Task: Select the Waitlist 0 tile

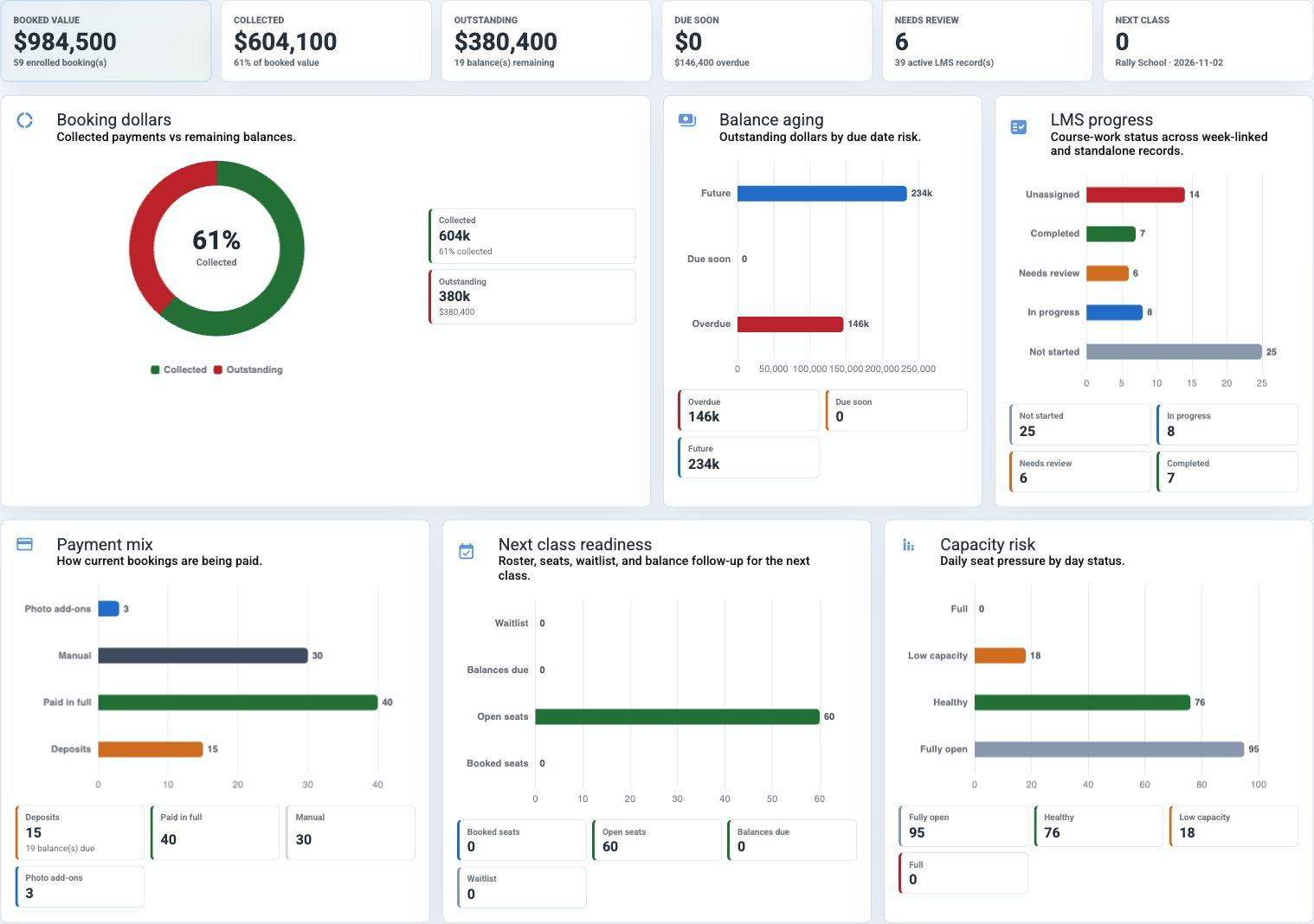Action: 522,887
